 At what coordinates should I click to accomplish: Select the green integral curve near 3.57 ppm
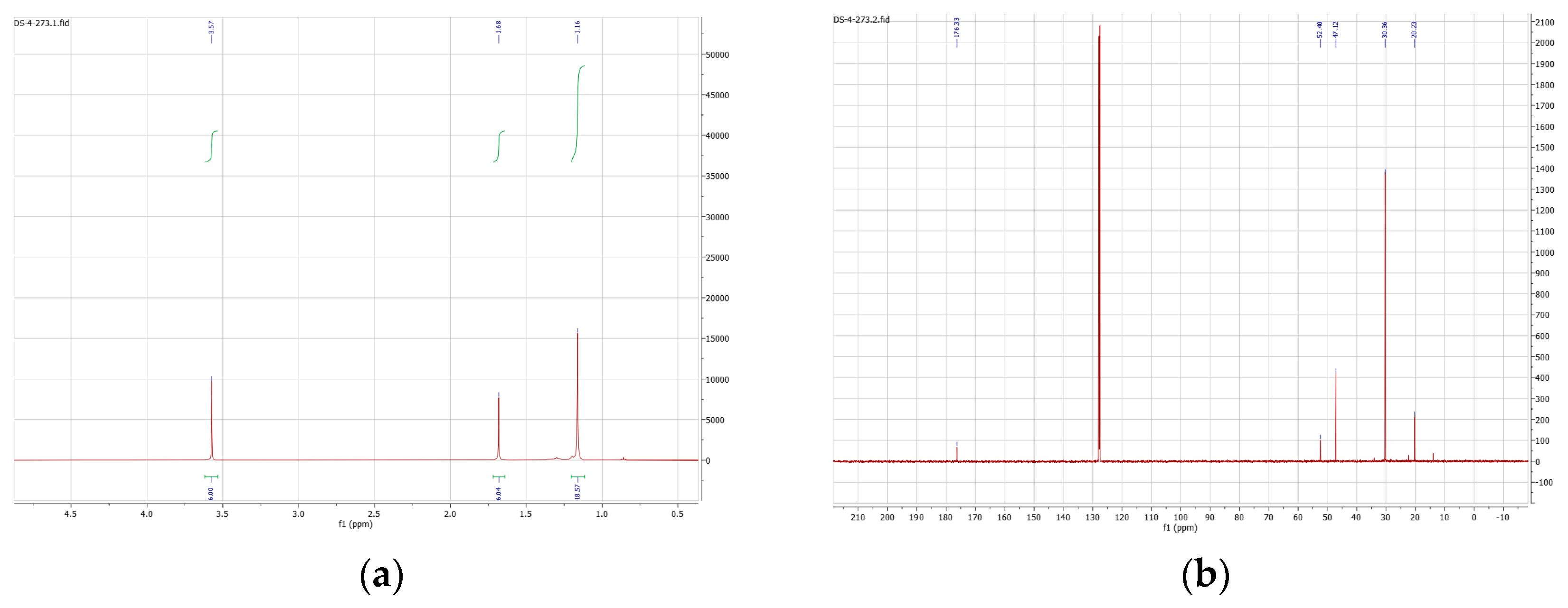pyautogui.click(x=212, y=146)
